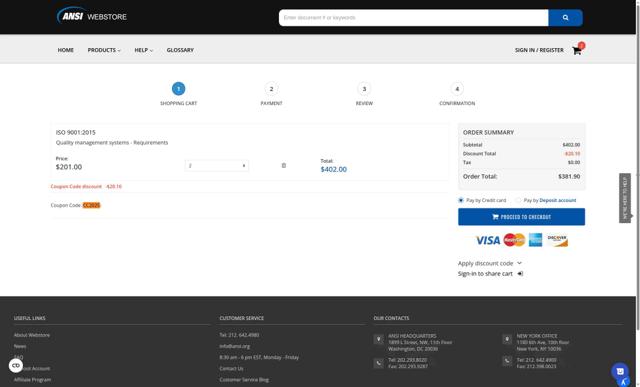Click Affiliate Program footer link
This screenshot has height=387, width=640.
(x=32, y=379)
